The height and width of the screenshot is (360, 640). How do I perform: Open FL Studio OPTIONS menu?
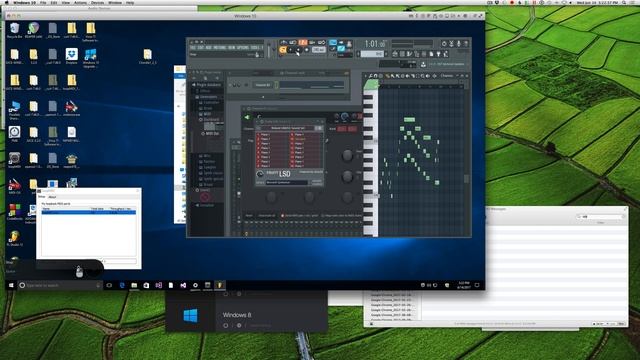point(243,47)
